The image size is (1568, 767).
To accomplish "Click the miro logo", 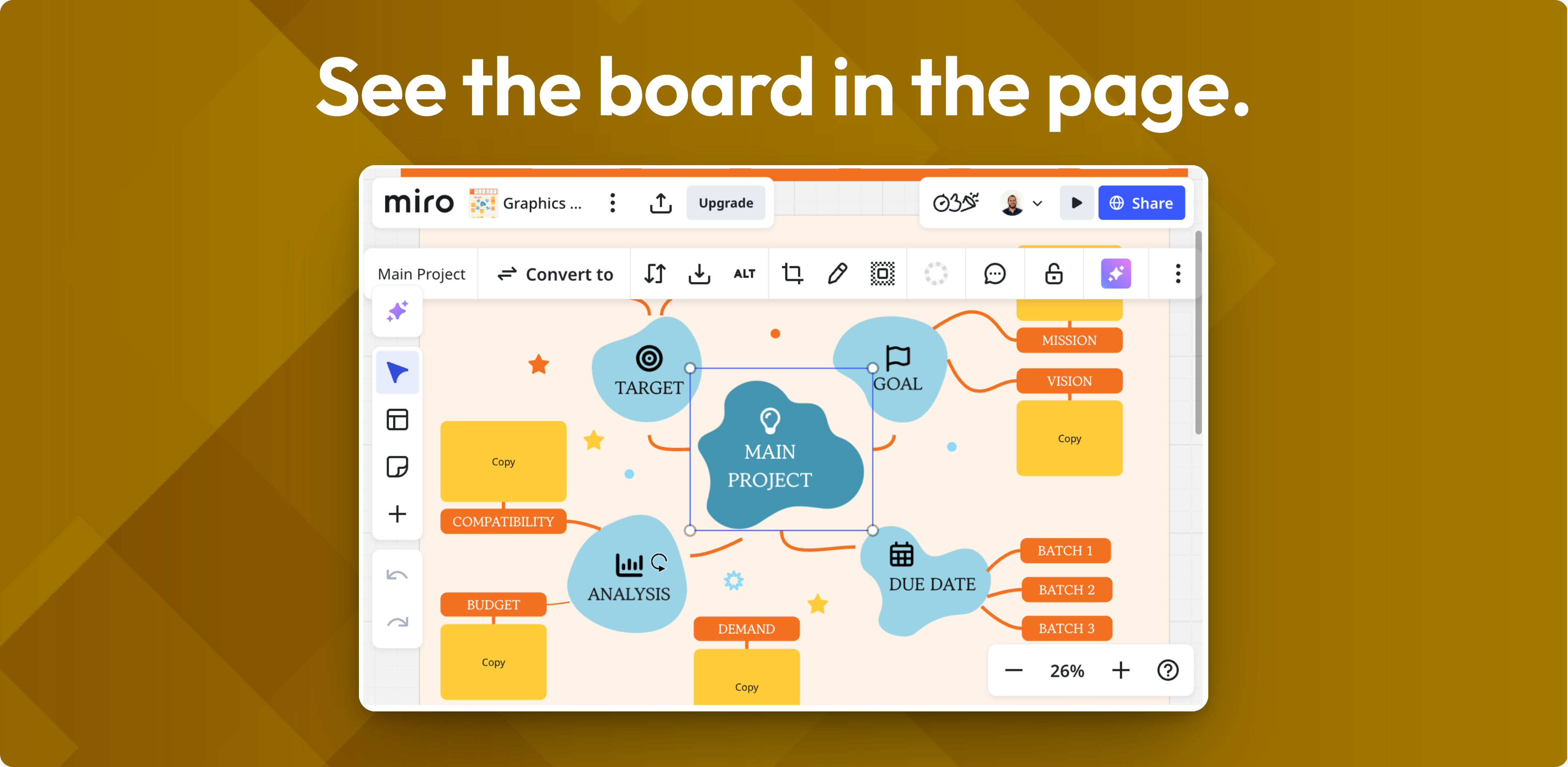I will pos(419,202).
